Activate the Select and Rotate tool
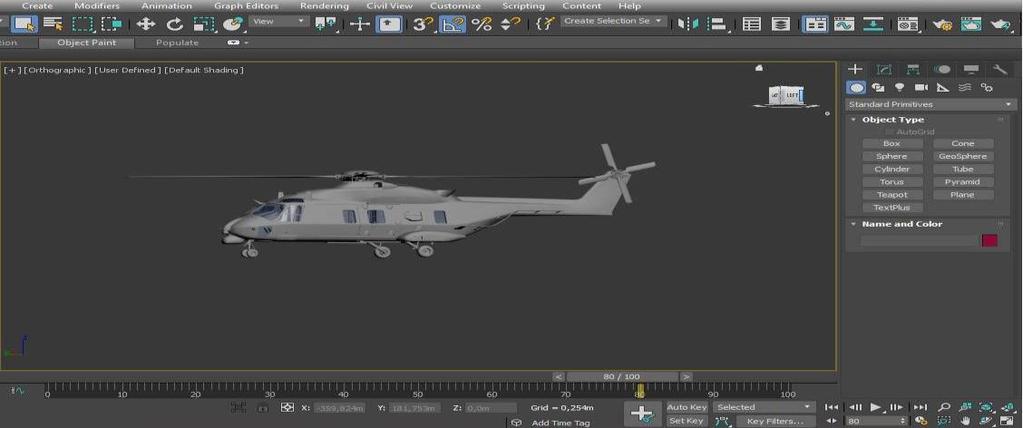This screenshot has width=1023, height=428. (x=174, y=24)
